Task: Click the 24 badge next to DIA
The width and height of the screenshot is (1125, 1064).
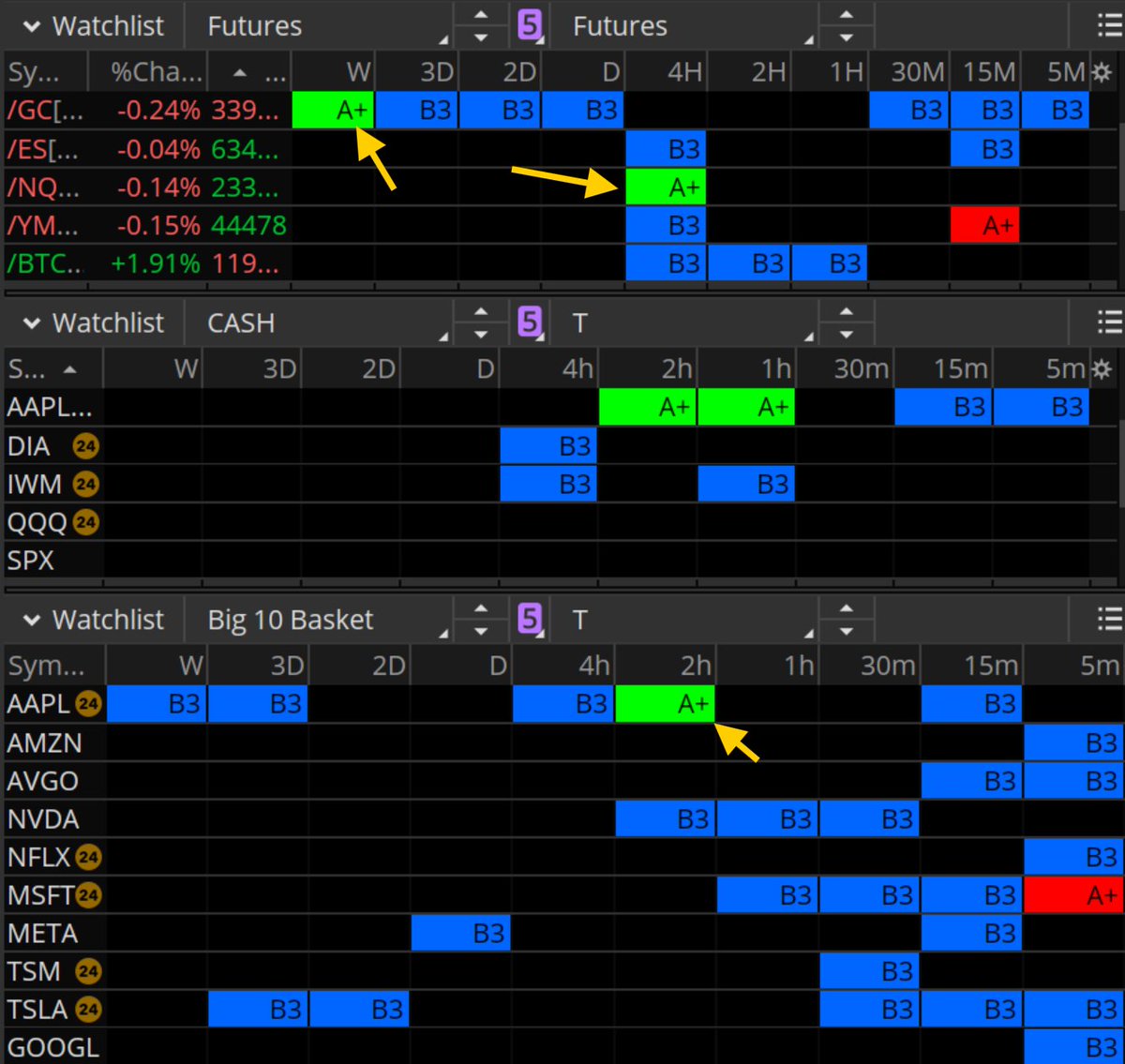Action: [85, 446]
